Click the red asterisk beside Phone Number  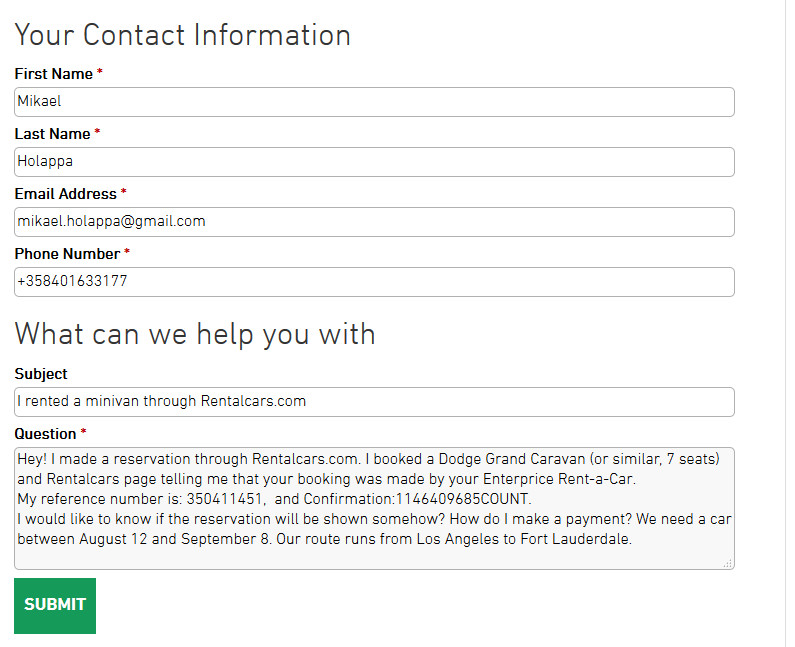[127, 254]
